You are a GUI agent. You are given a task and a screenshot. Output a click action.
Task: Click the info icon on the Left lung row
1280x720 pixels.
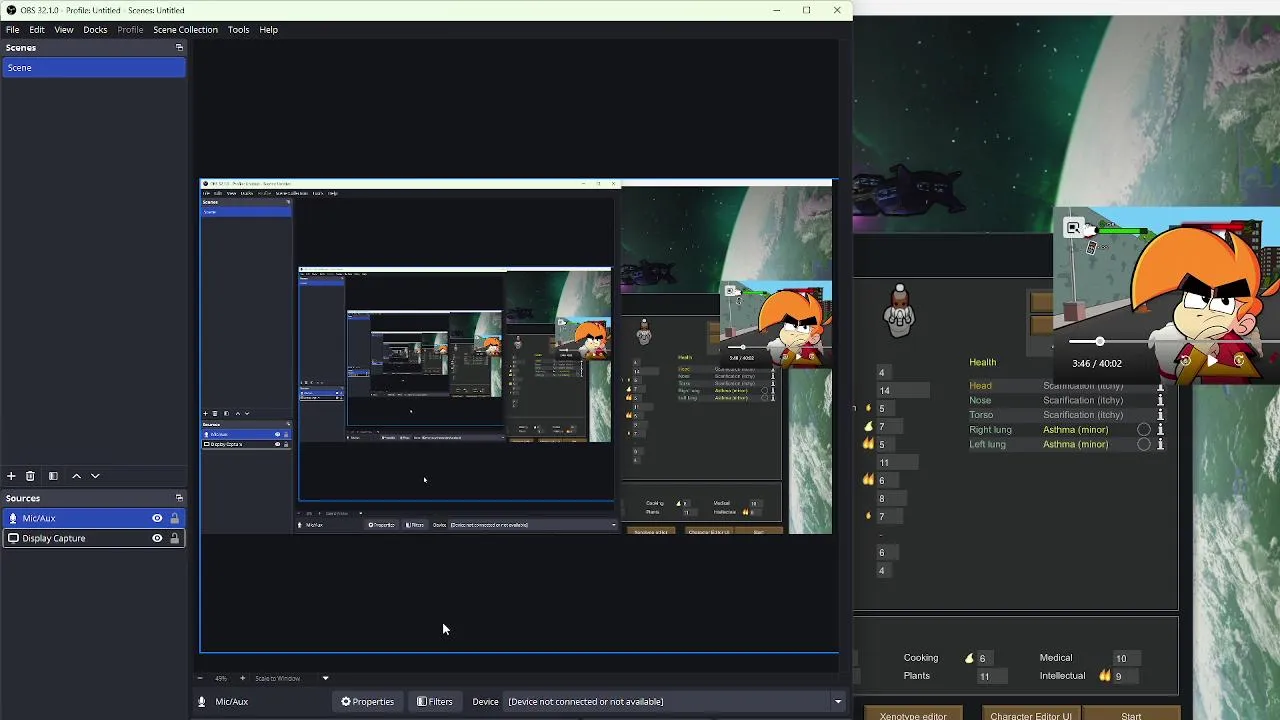pos(1160,444)
